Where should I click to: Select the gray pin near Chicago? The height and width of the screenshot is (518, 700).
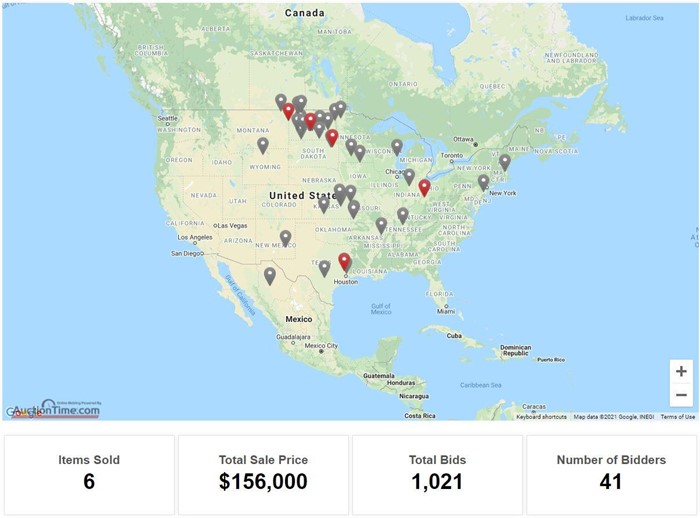click(409, 177)
